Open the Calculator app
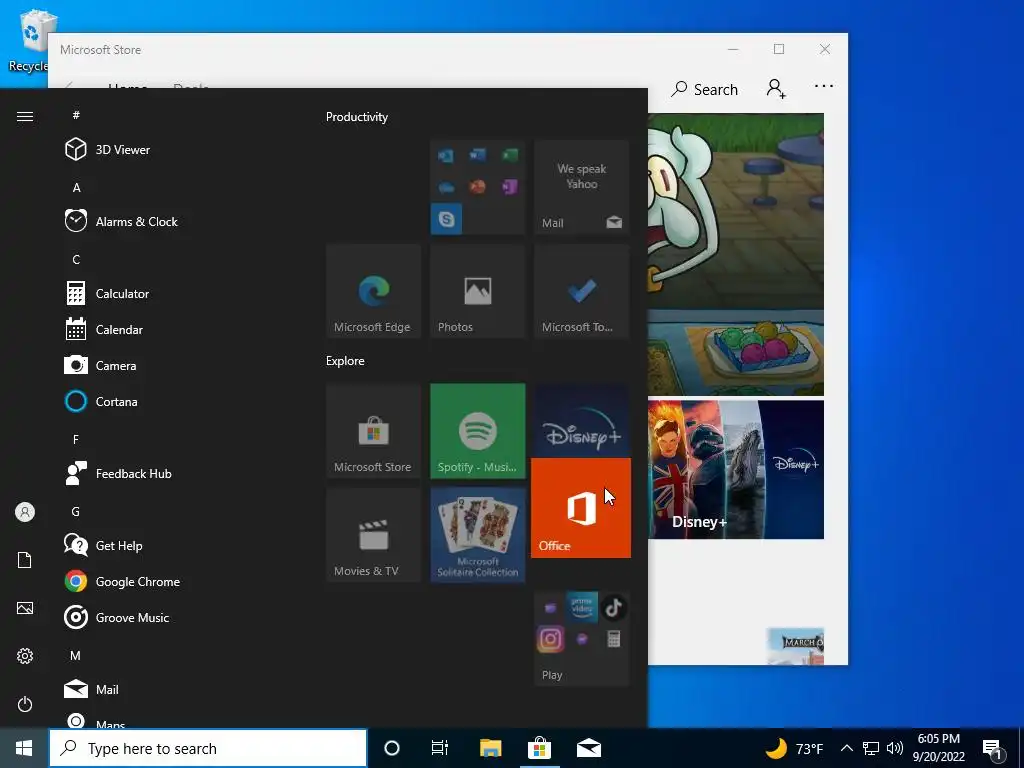The image size is (1024, 768). click(x=107, y=294)
